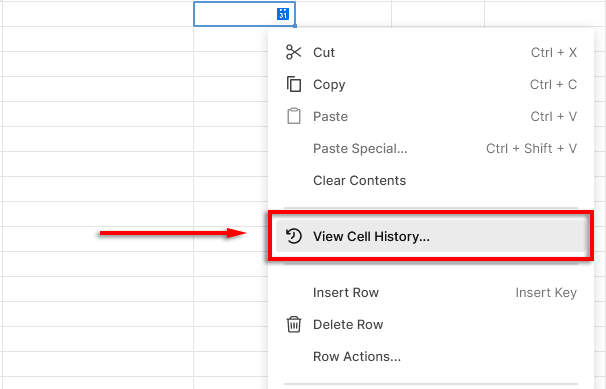Image resolution: width=606 pixels, height=389 pixels.
Task: Click the fill handle on the selected cell corner
Action: tap(295, 26)
